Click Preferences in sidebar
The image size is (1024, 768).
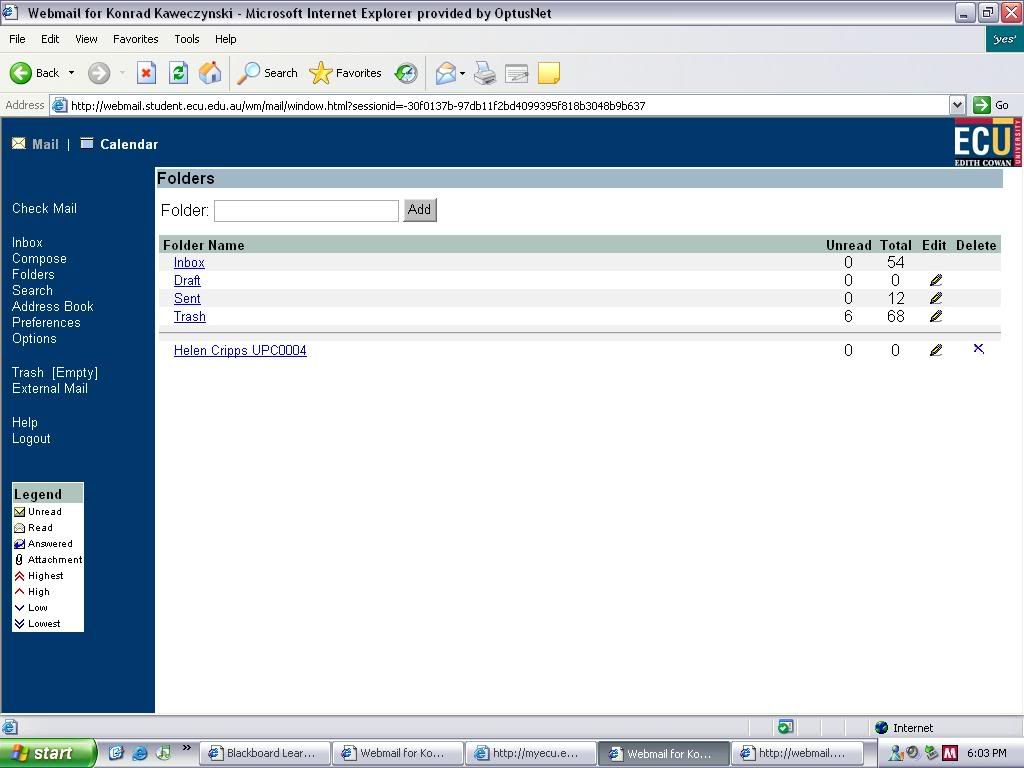[46, 323]
